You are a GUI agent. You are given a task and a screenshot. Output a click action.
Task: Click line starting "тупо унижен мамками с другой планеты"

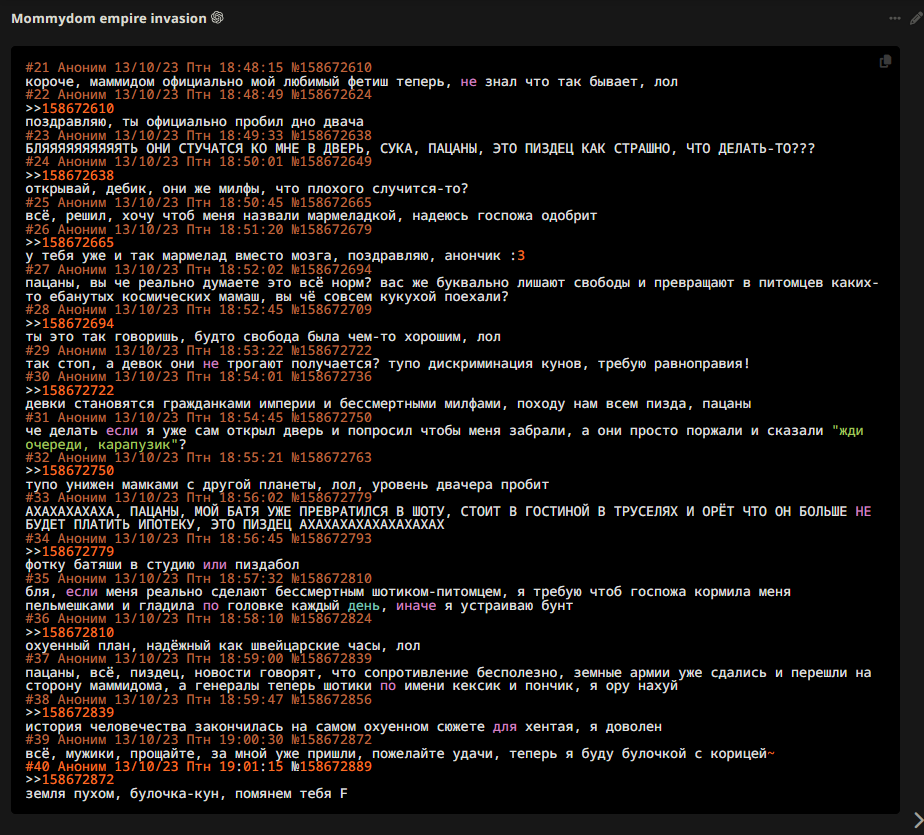pyautogui.click(x=287, y=485)
